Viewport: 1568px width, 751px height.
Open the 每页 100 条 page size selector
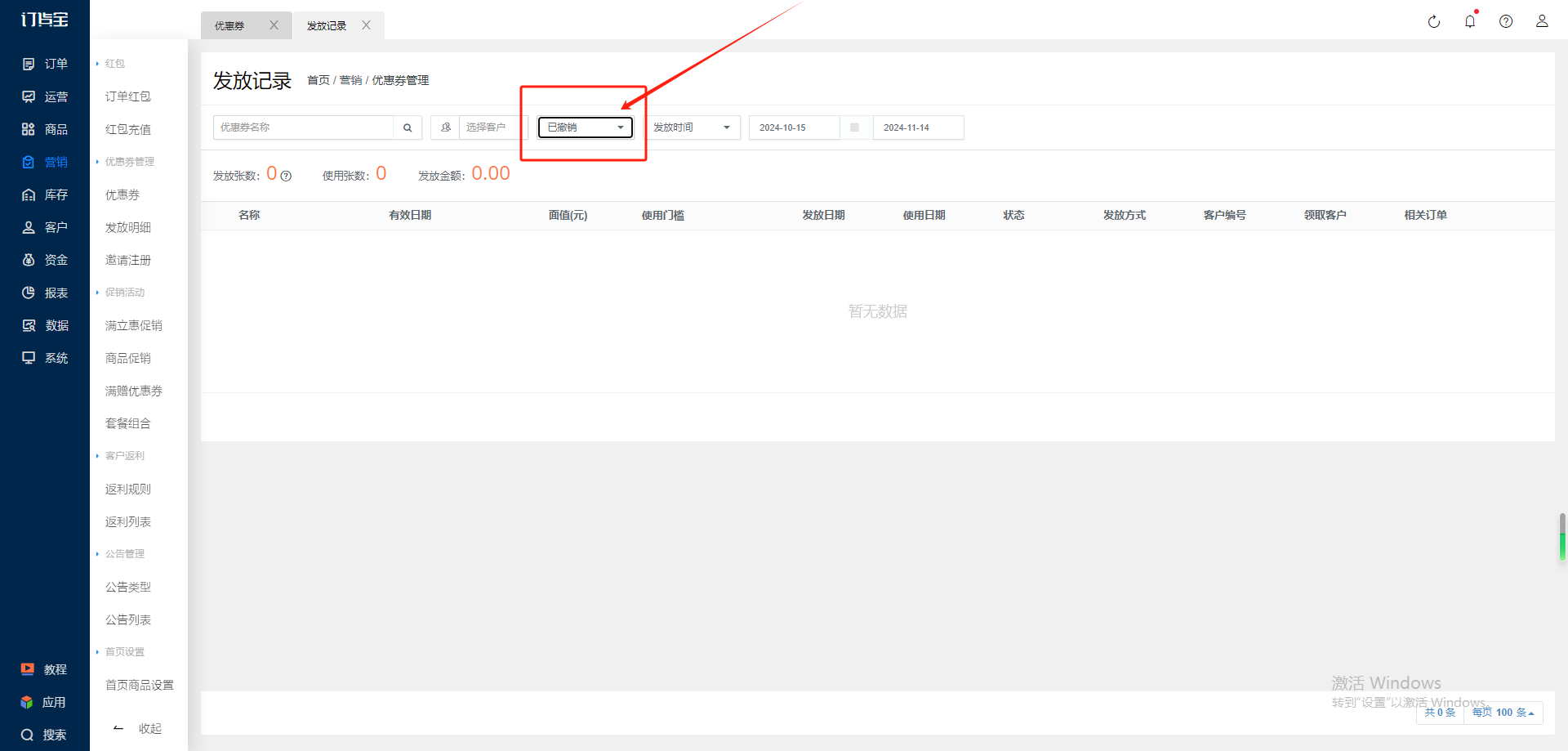pos(1503,713)
